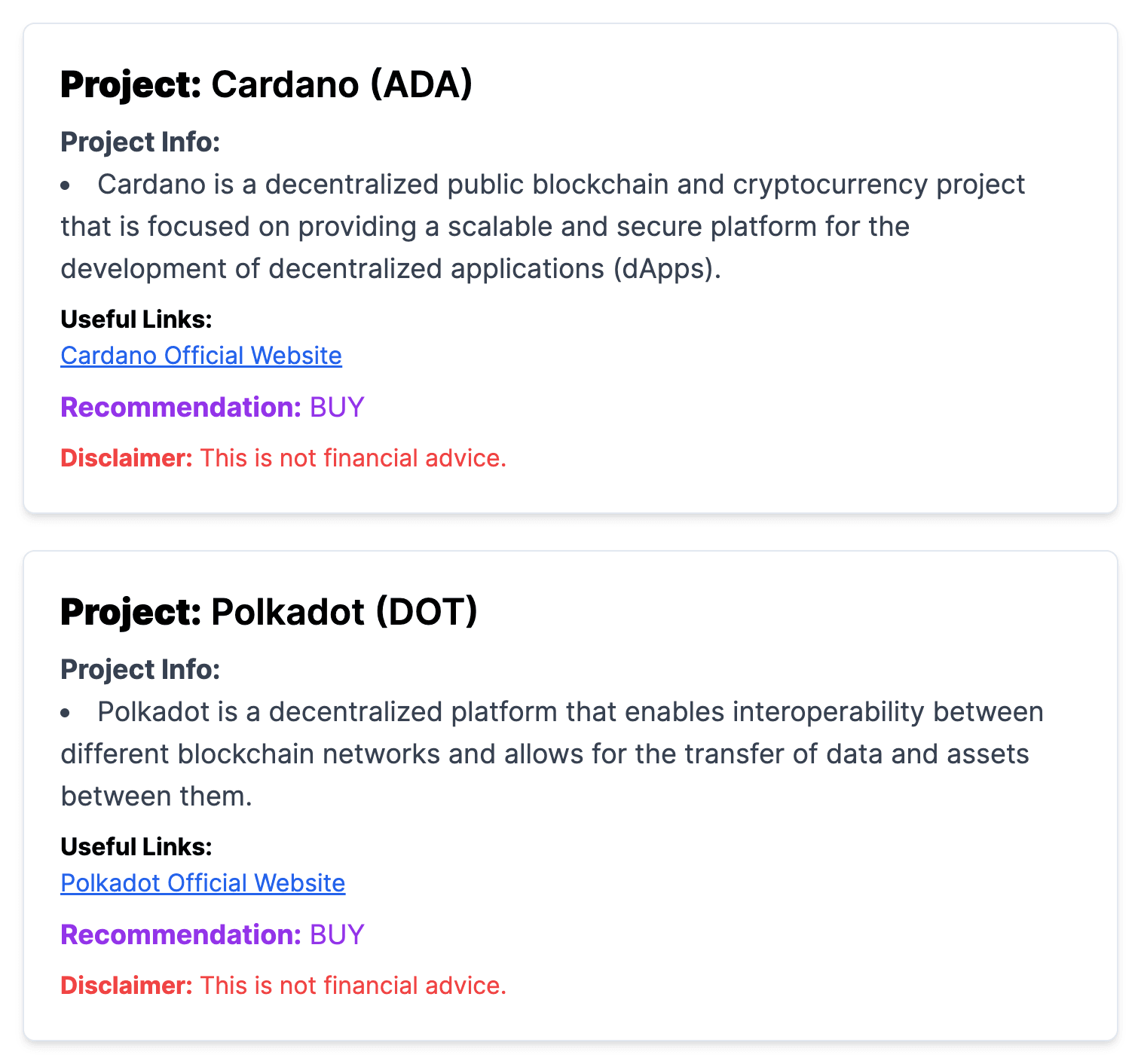Viewport: 1138px width, 1064px height.
Task: Click the red Disclaimer label in Polkadot card
Action: click(x=127, y=986)
